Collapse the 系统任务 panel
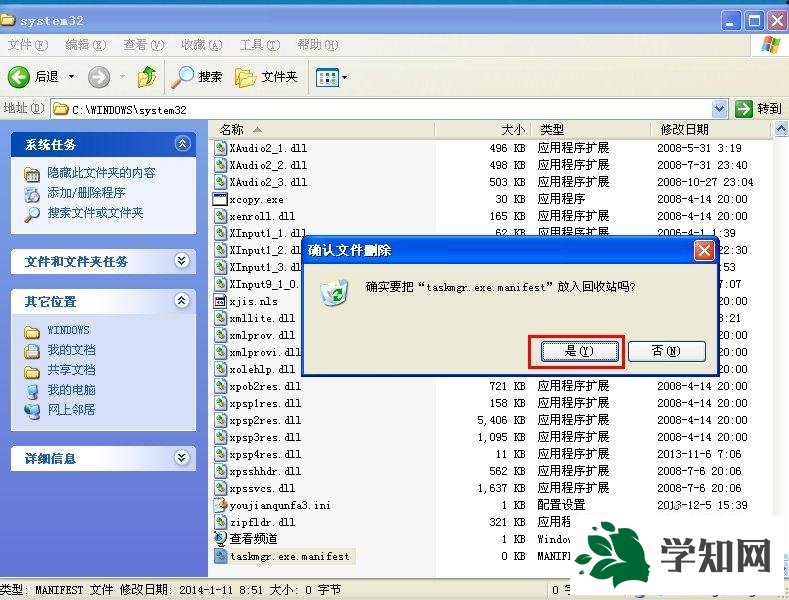789x600 pixels. (x=182, y=144)
